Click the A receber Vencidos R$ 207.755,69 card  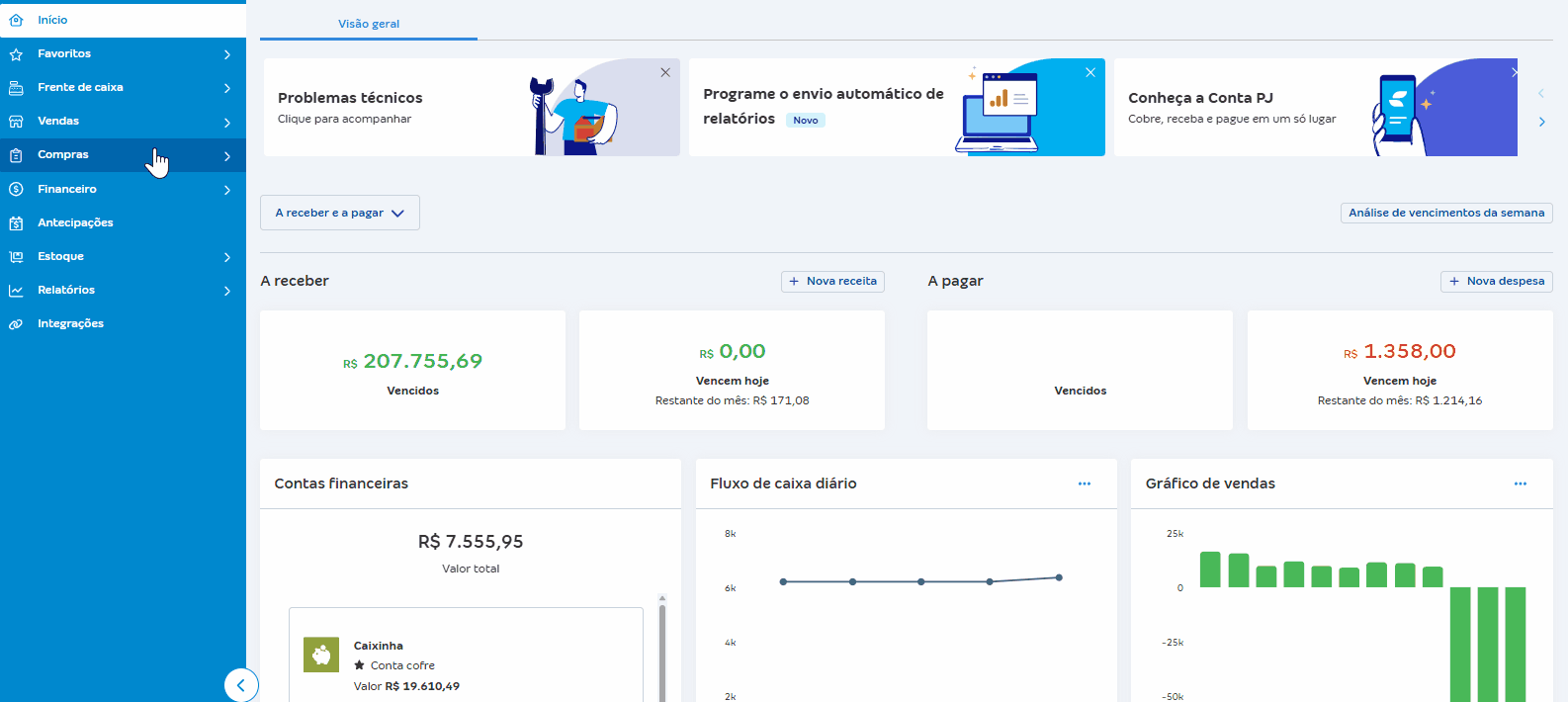pyautogui.click(x=412, y=370)
